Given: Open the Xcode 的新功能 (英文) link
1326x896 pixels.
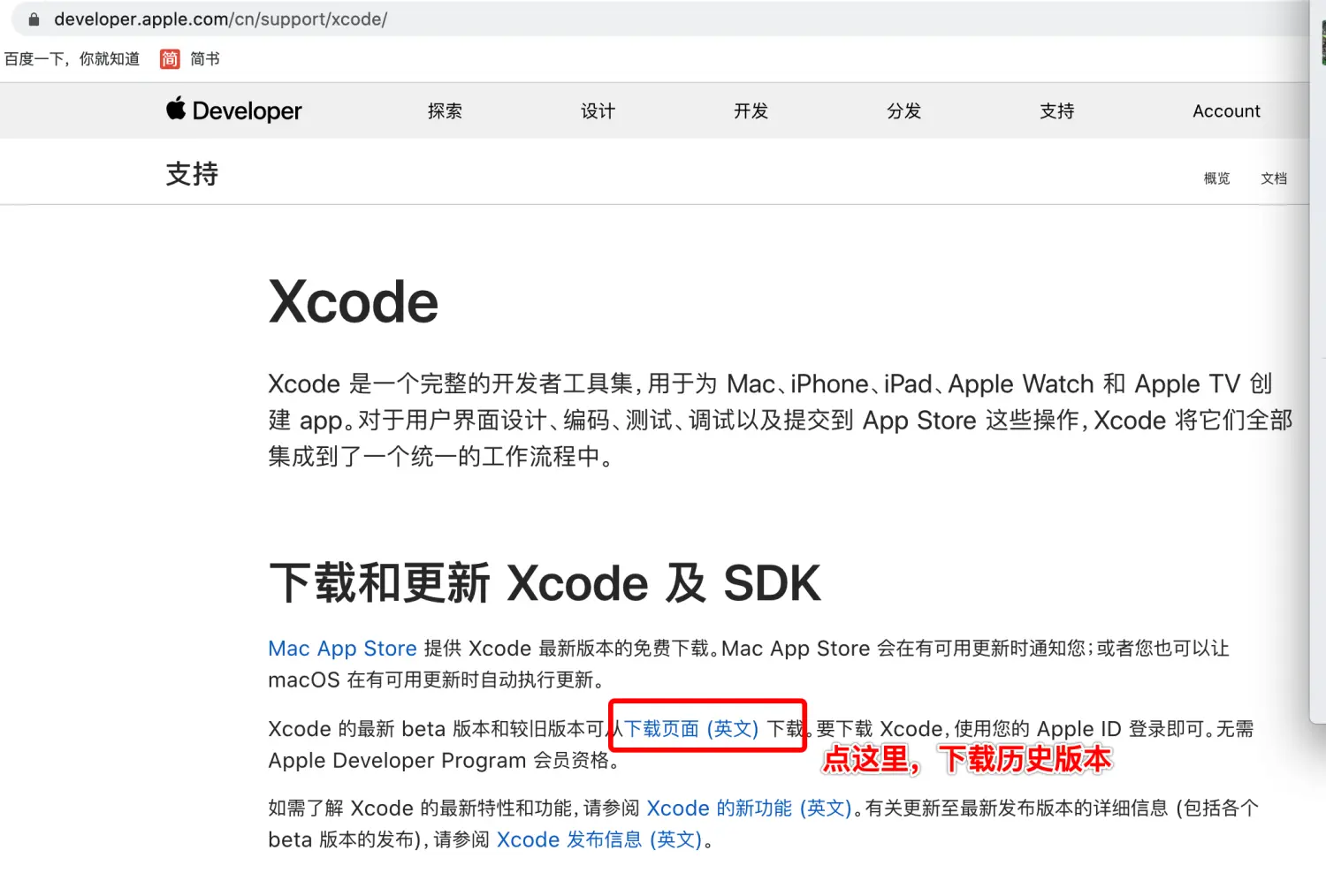Looking at the screenshot, I should click(x=749, y=809).
